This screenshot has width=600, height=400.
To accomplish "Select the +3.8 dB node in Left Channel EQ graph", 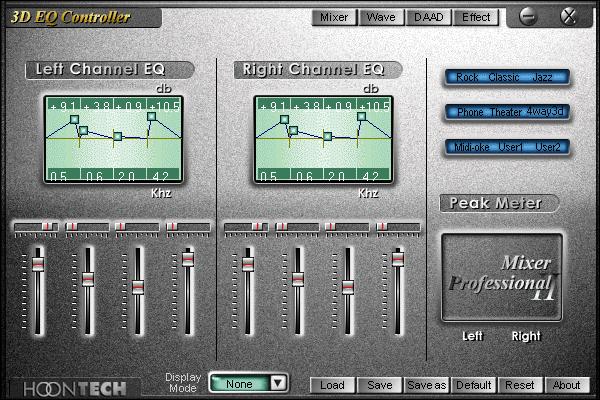I will point(83,131).
